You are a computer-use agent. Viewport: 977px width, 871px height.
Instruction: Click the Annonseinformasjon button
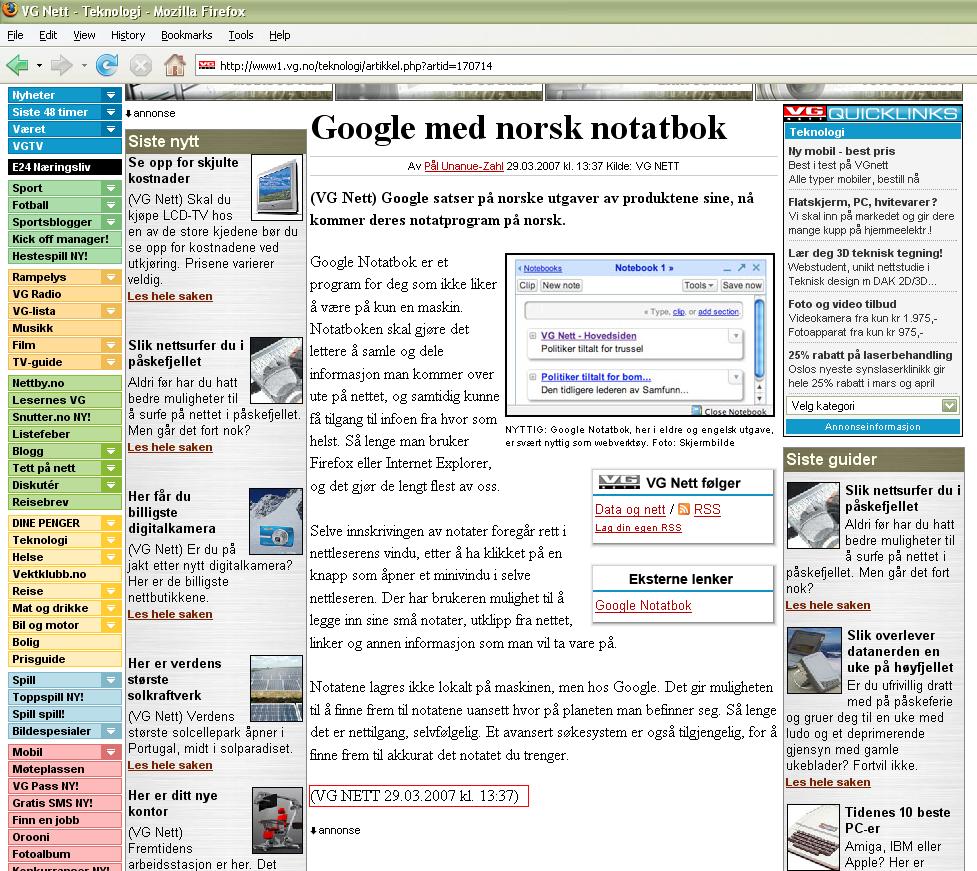pos(872,427)
